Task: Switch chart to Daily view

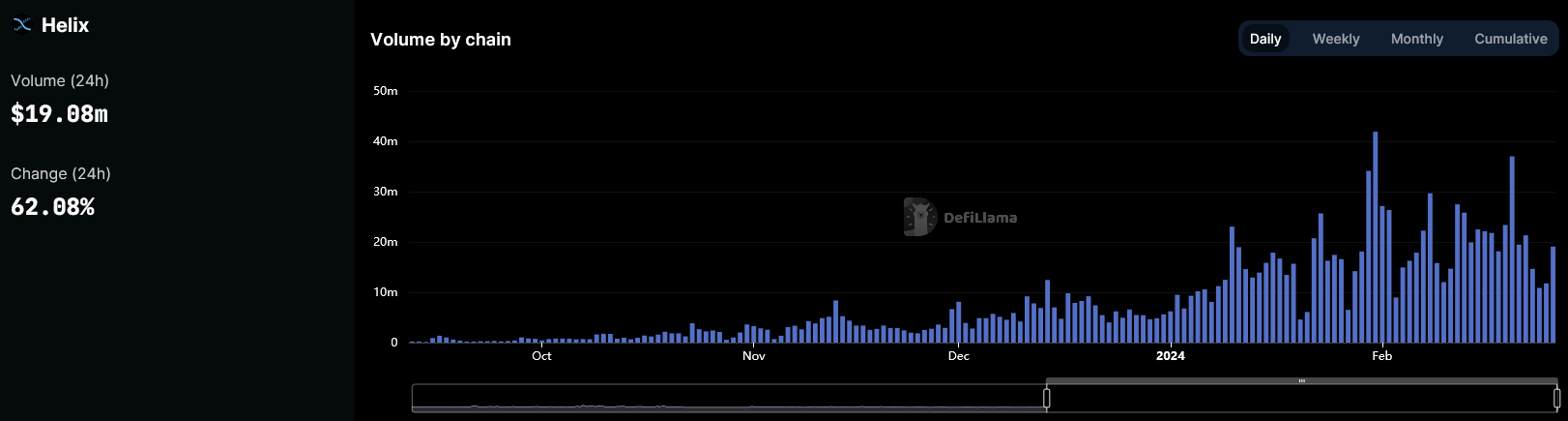Action: [x=1265, y=39]
